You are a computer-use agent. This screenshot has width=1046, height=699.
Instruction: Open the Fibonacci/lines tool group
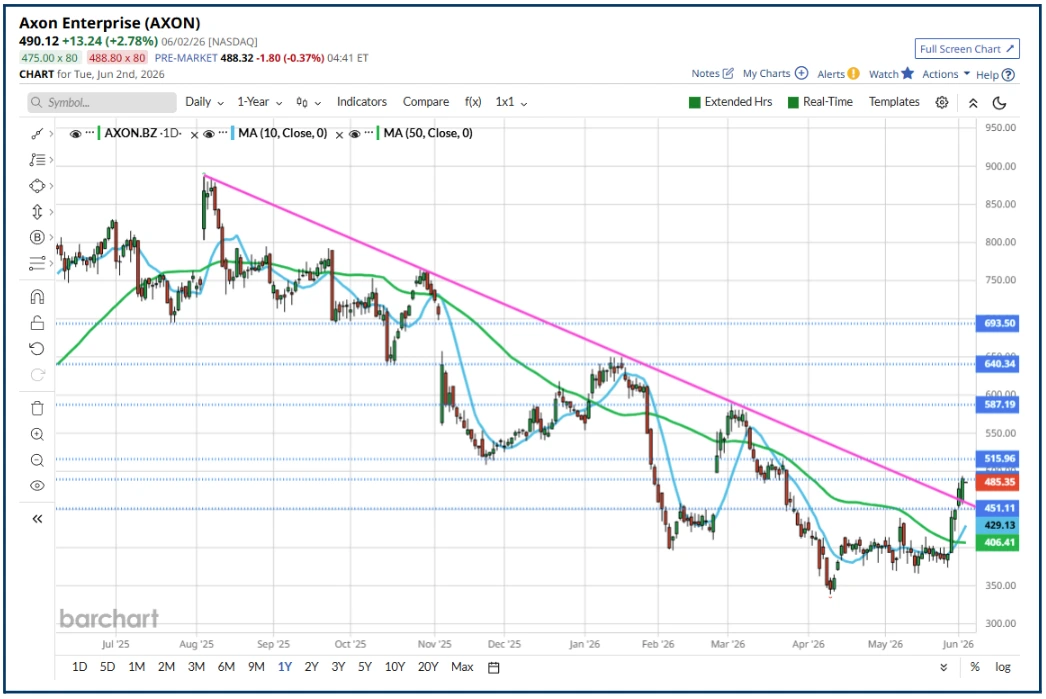pyautogui.click(x=37, y=160)
